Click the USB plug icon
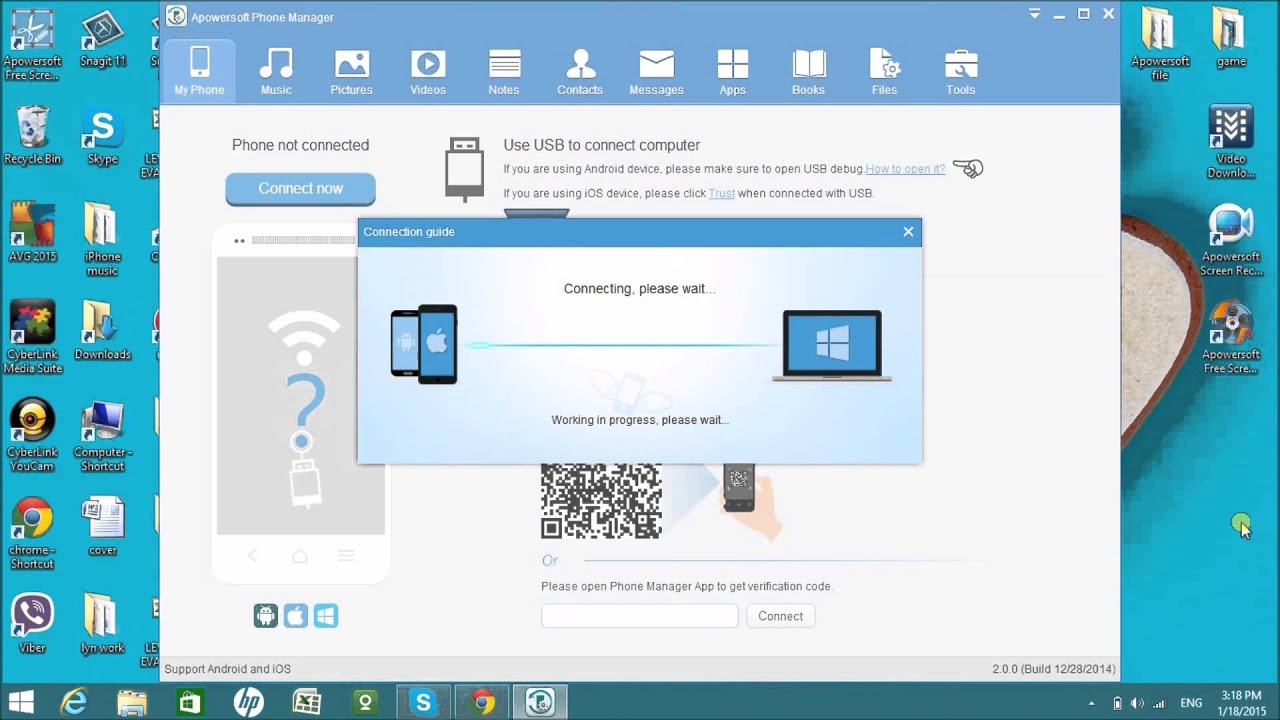1280x720 pixels. pos(464,170)
